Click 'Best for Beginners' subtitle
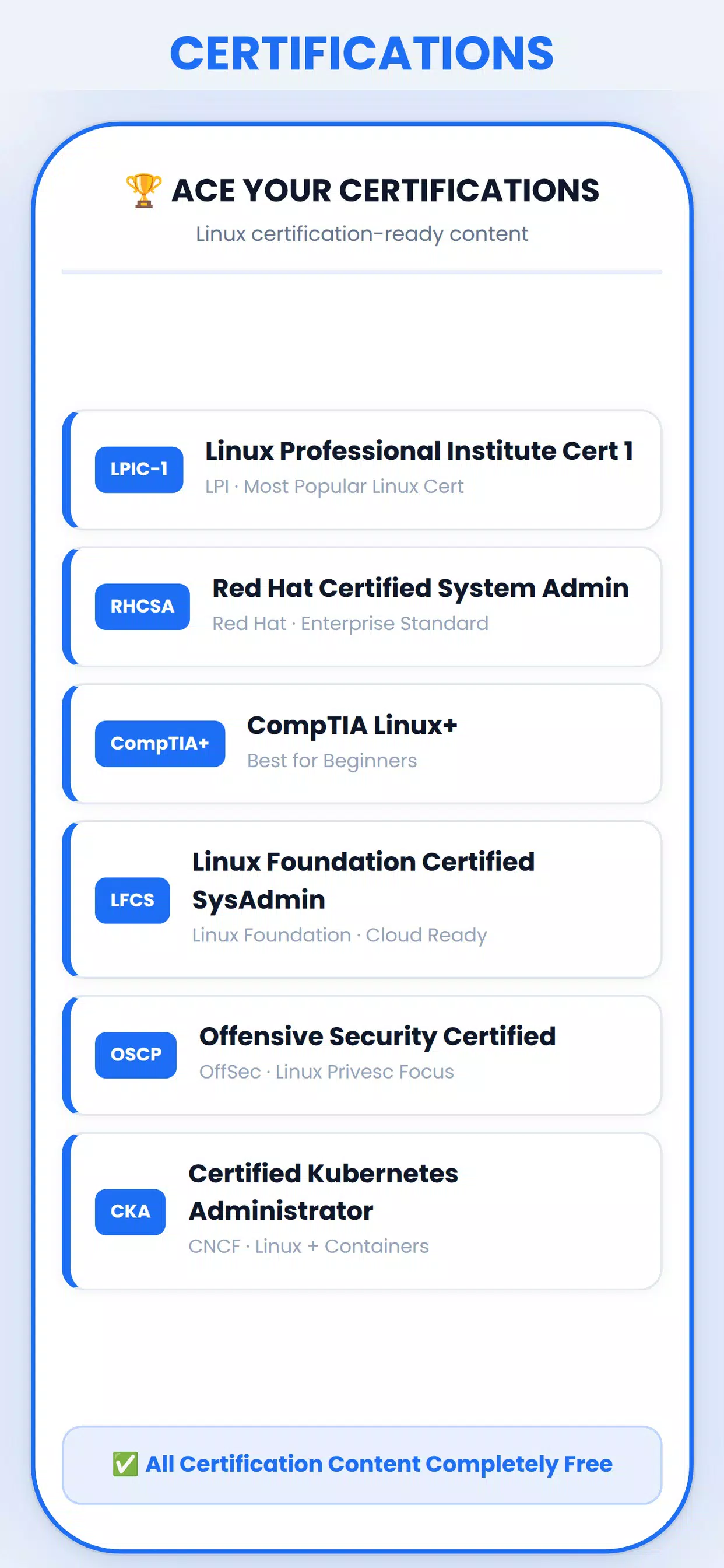 (x=332, y=760)
